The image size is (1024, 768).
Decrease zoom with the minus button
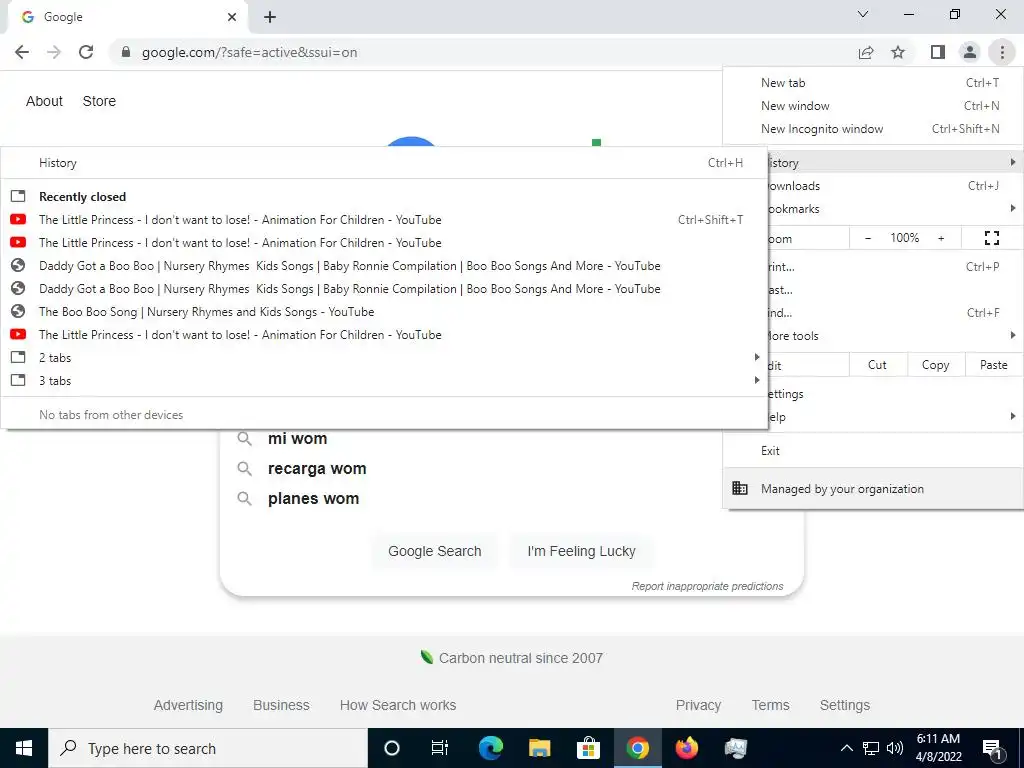pyautogui.click(x=868, y=238)
